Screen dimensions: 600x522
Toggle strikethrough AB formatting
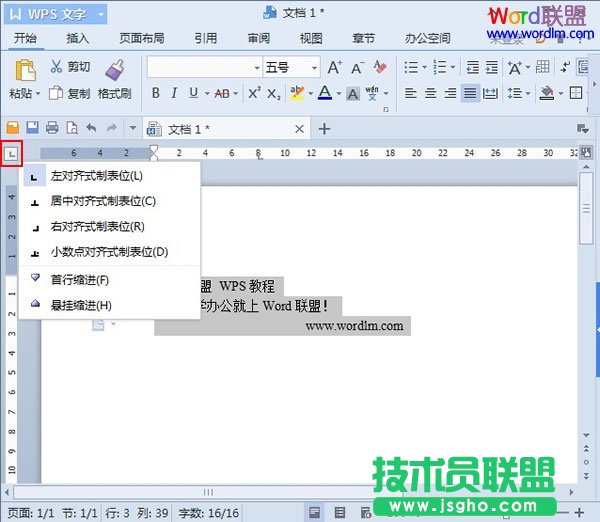(x=222, y=93)
